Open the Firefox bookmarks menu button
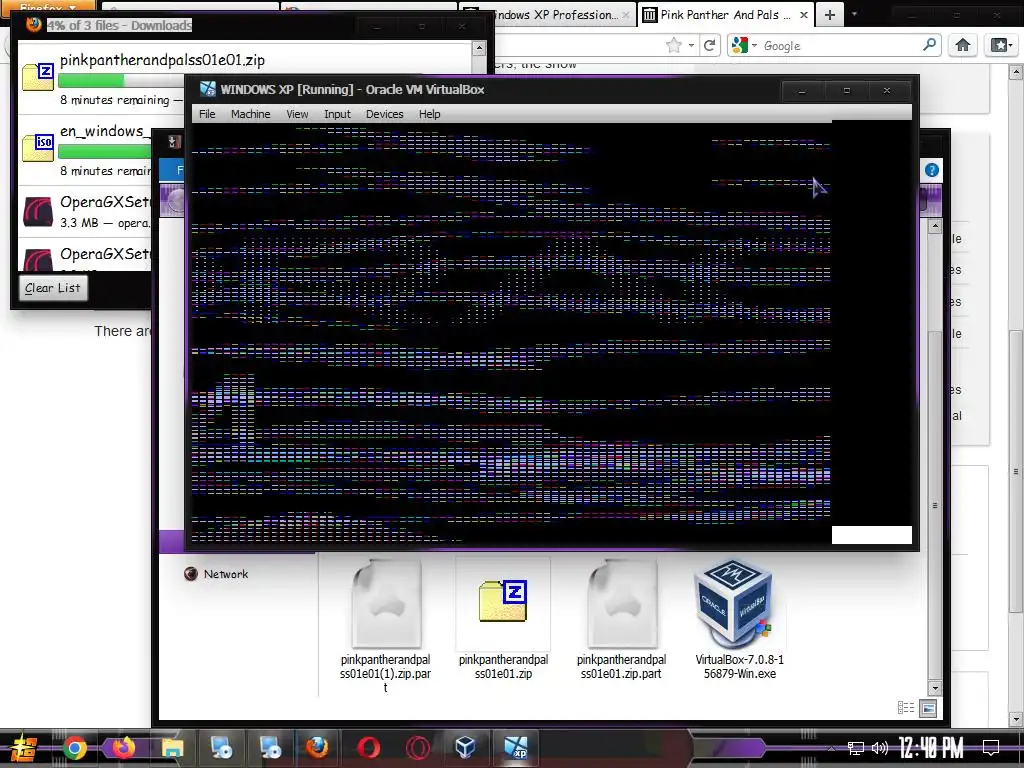Image resolution: width=1024 pixels, height=768 pixels. click(x=1000, y=45)
